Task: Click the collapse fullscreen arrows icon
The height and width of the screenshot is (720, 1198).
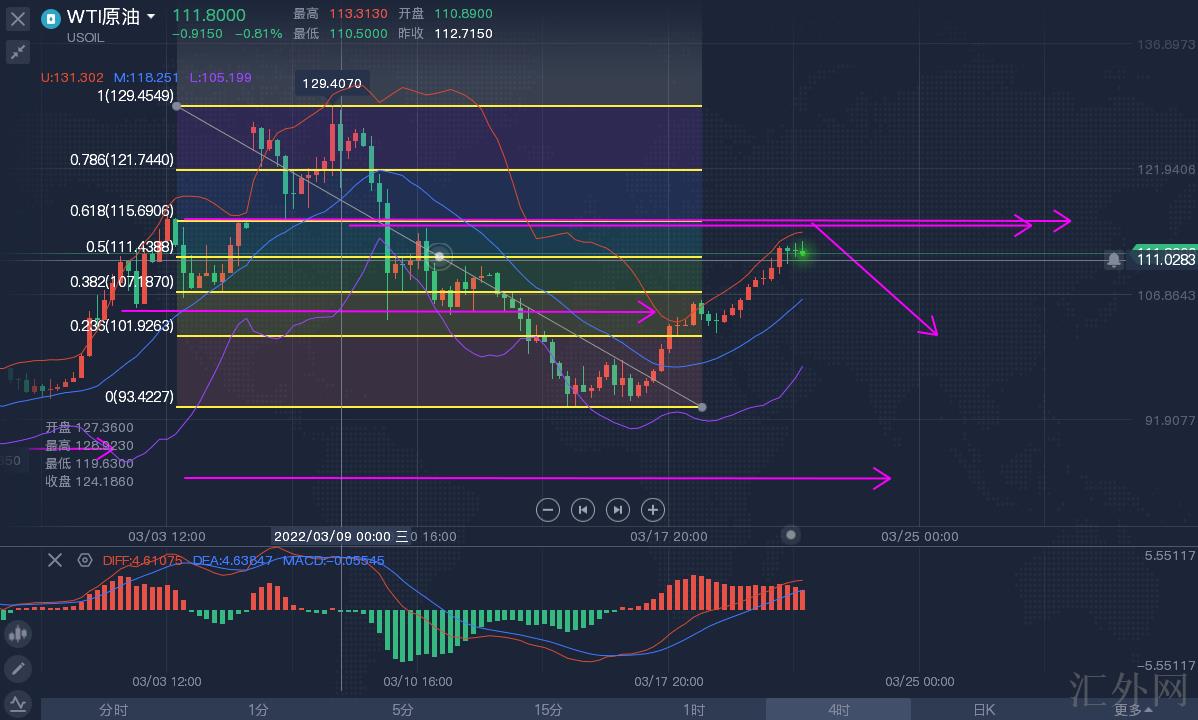Action: (x=18, y=53)
